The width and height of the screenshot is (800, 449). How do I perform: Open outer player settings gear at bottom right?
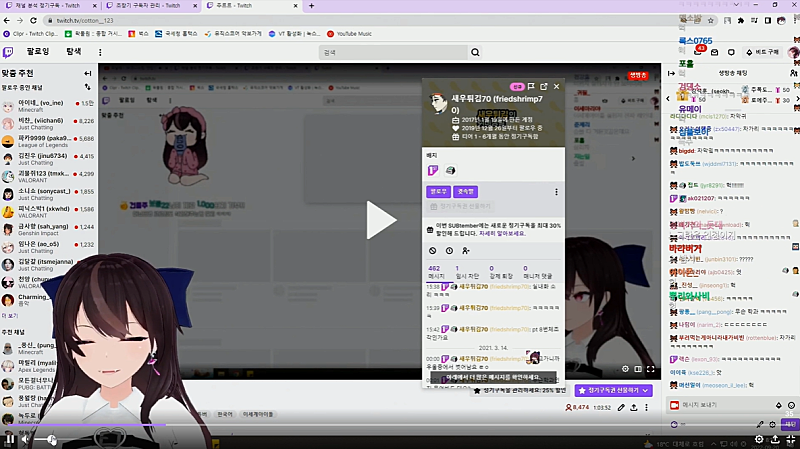[x=759, y=439]
